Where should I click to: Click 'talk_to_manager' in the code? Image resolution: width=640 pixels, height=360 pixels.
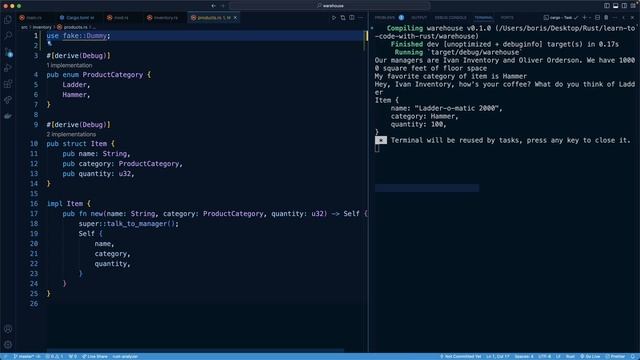pos(137,224)
